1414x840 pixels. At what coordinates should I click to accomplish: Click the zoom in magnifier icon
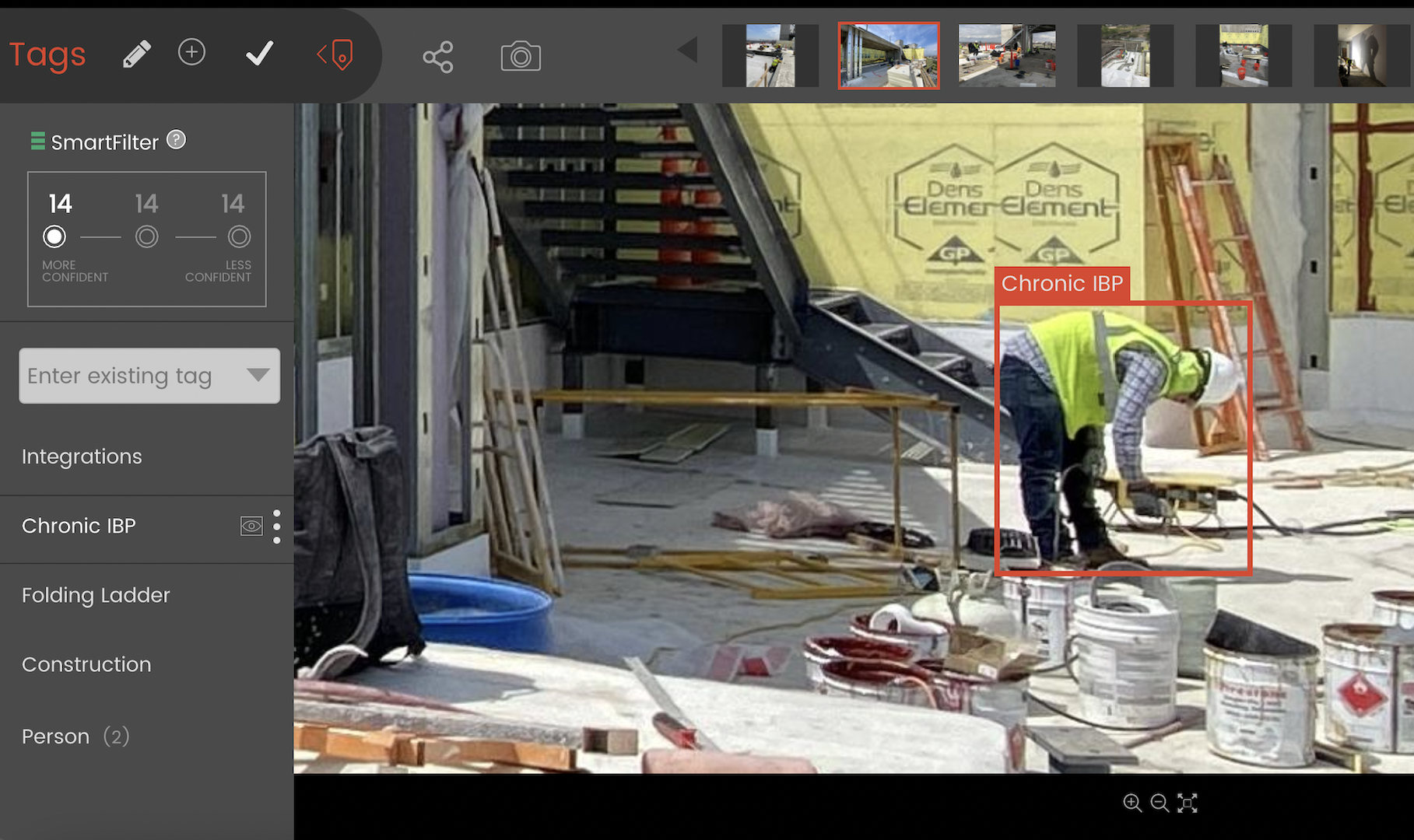[1132, 803]
